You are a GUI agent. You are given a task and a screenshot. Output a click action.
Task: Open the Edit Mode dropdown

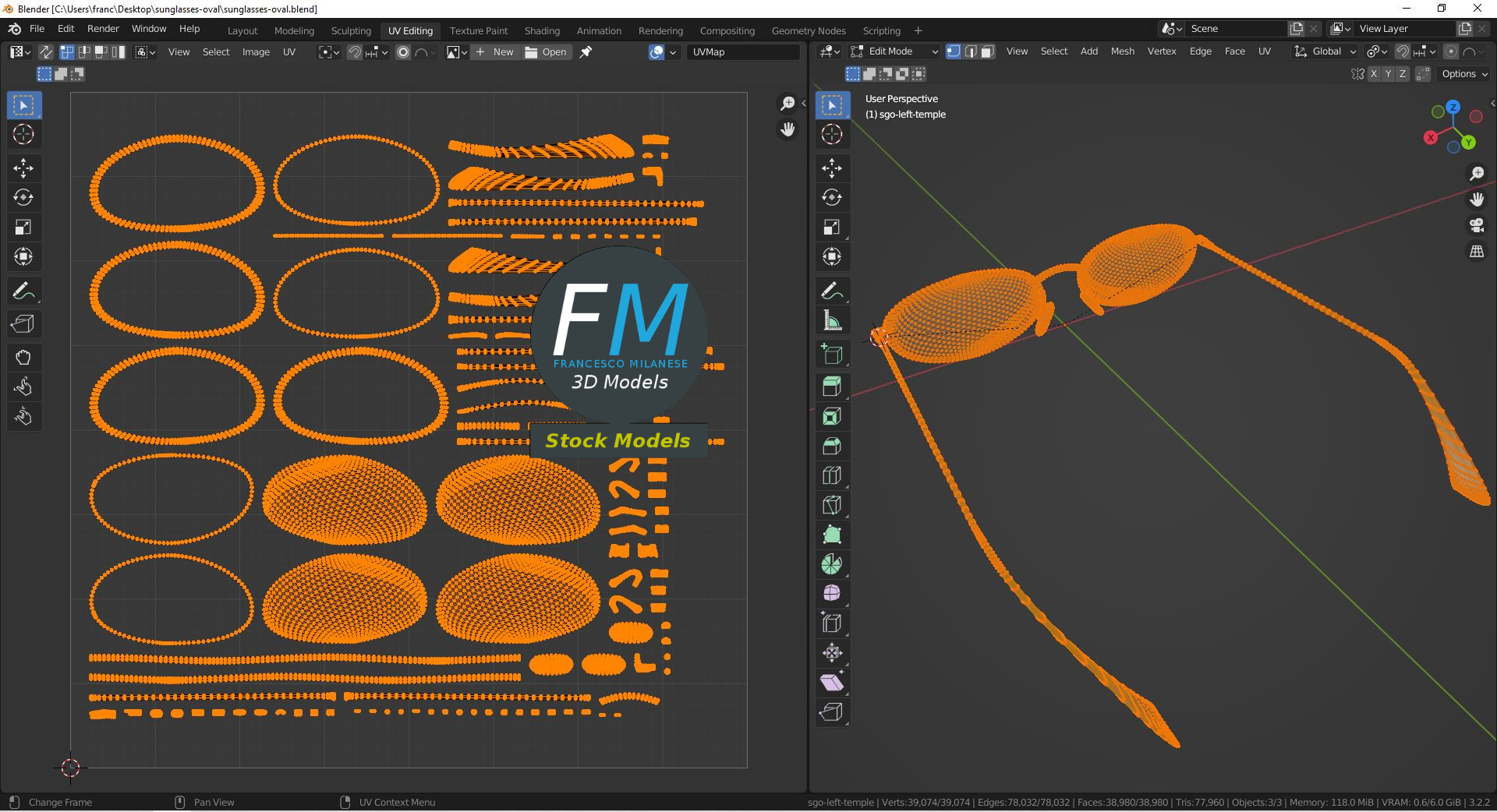click(x=895, y=51)
